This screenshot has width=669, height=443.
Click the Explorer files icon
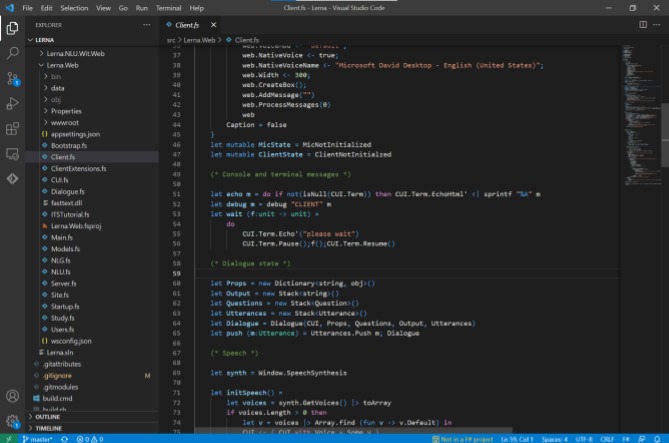[x=12, y=27]
